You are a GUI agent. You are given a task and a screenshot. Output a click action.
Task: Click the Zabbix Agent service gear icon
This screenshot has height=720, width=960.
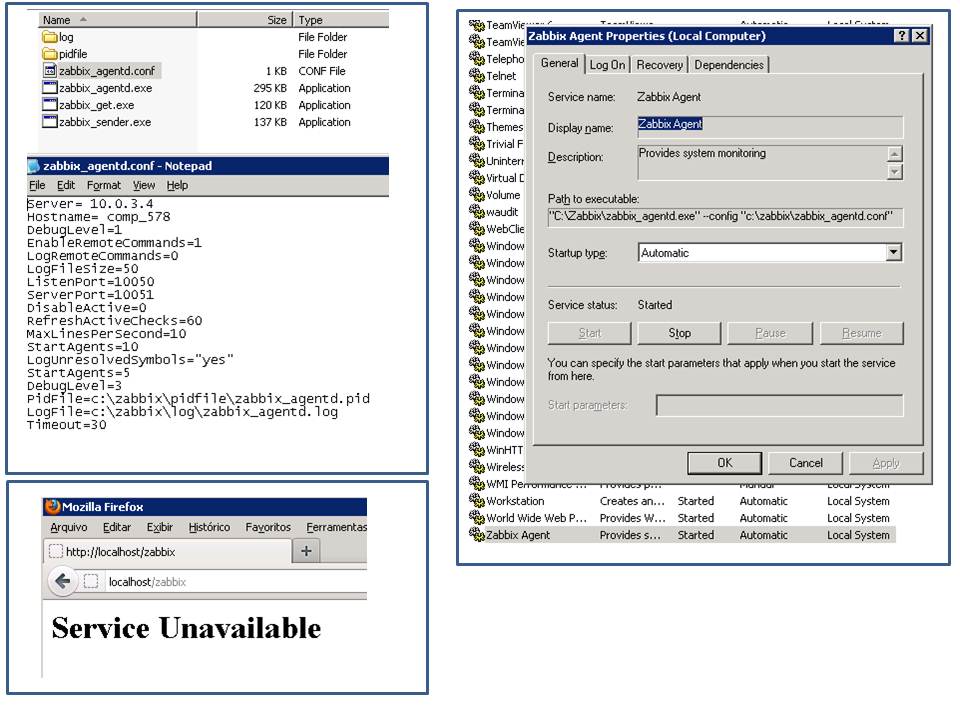point(477,534)
